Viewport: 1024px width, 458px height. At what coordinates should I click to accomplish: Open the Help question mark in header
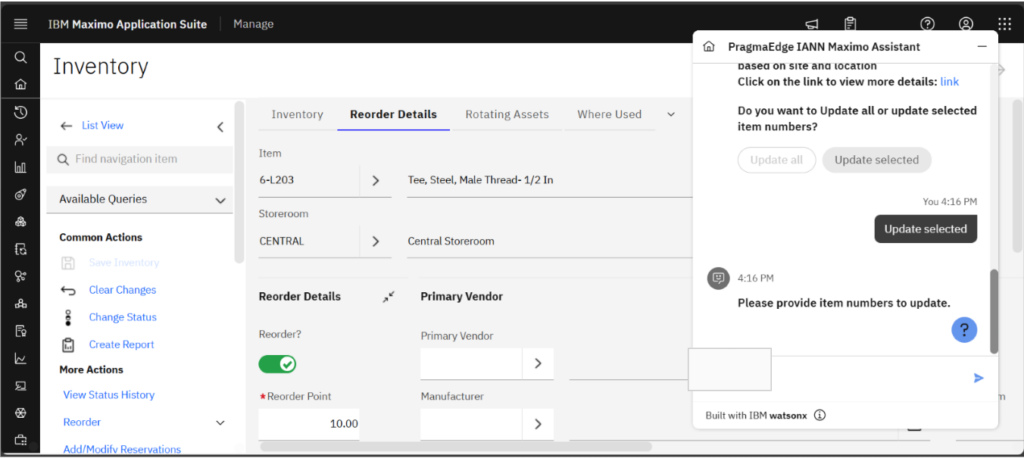click(x=927, y=24)
